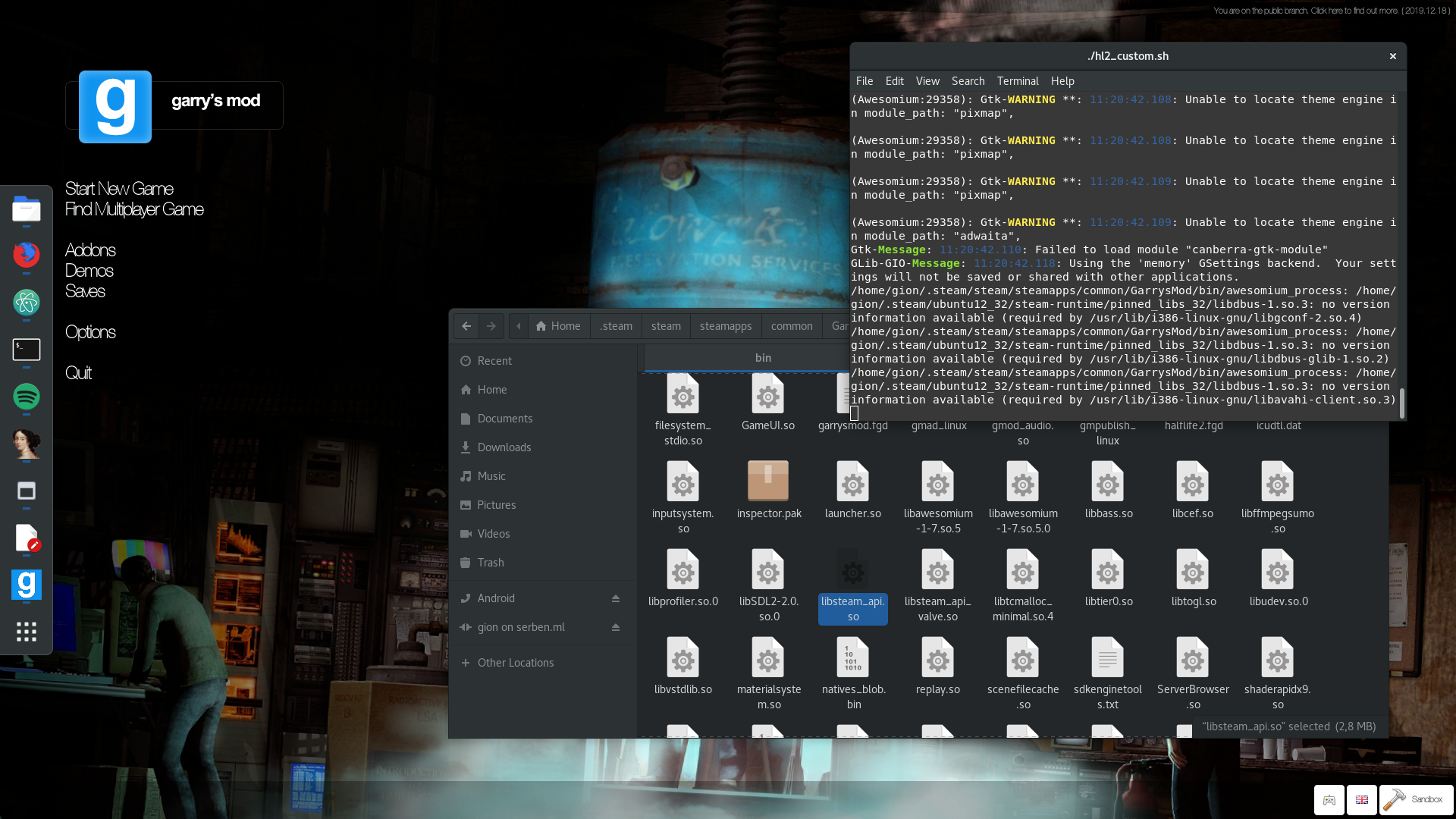Click the Garry's Mod logo icon

(115, 106)
